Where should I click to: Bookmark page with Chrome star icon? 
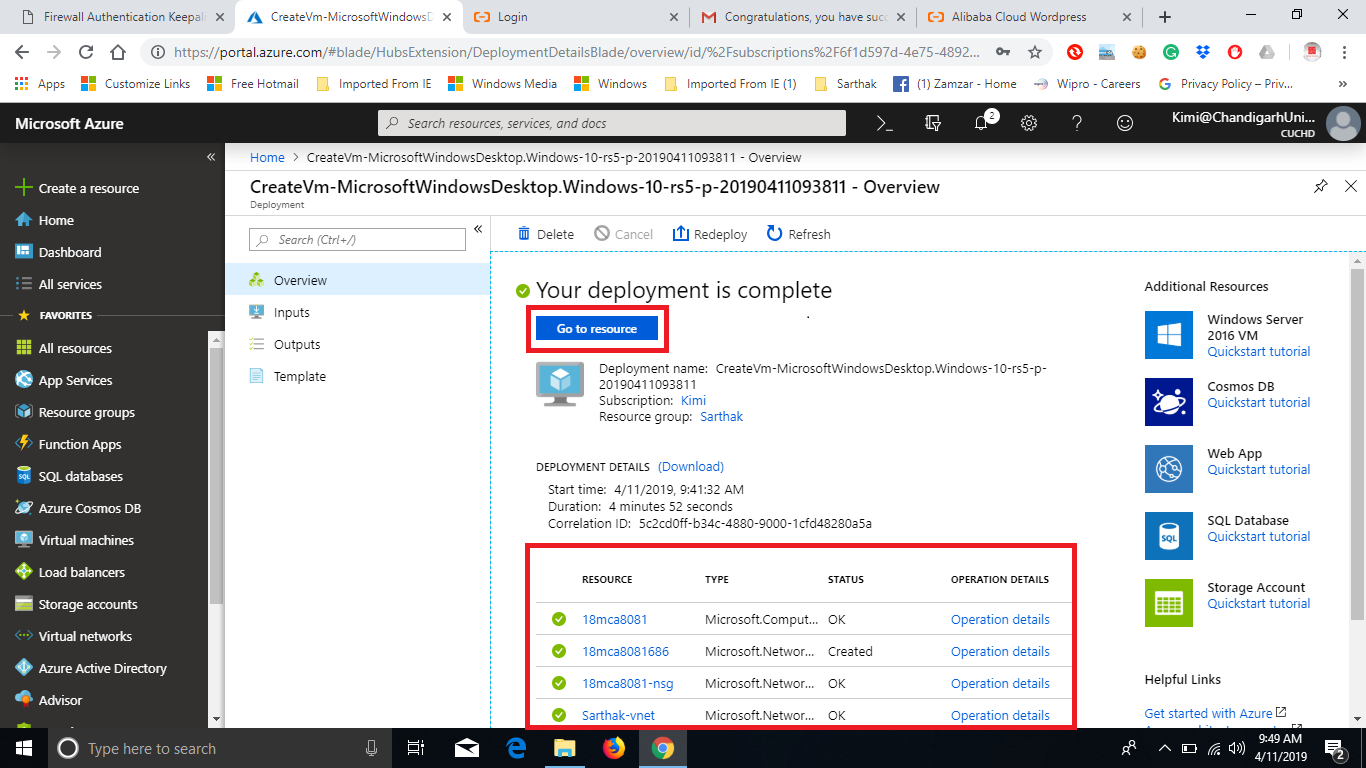tap(1035, 52)
